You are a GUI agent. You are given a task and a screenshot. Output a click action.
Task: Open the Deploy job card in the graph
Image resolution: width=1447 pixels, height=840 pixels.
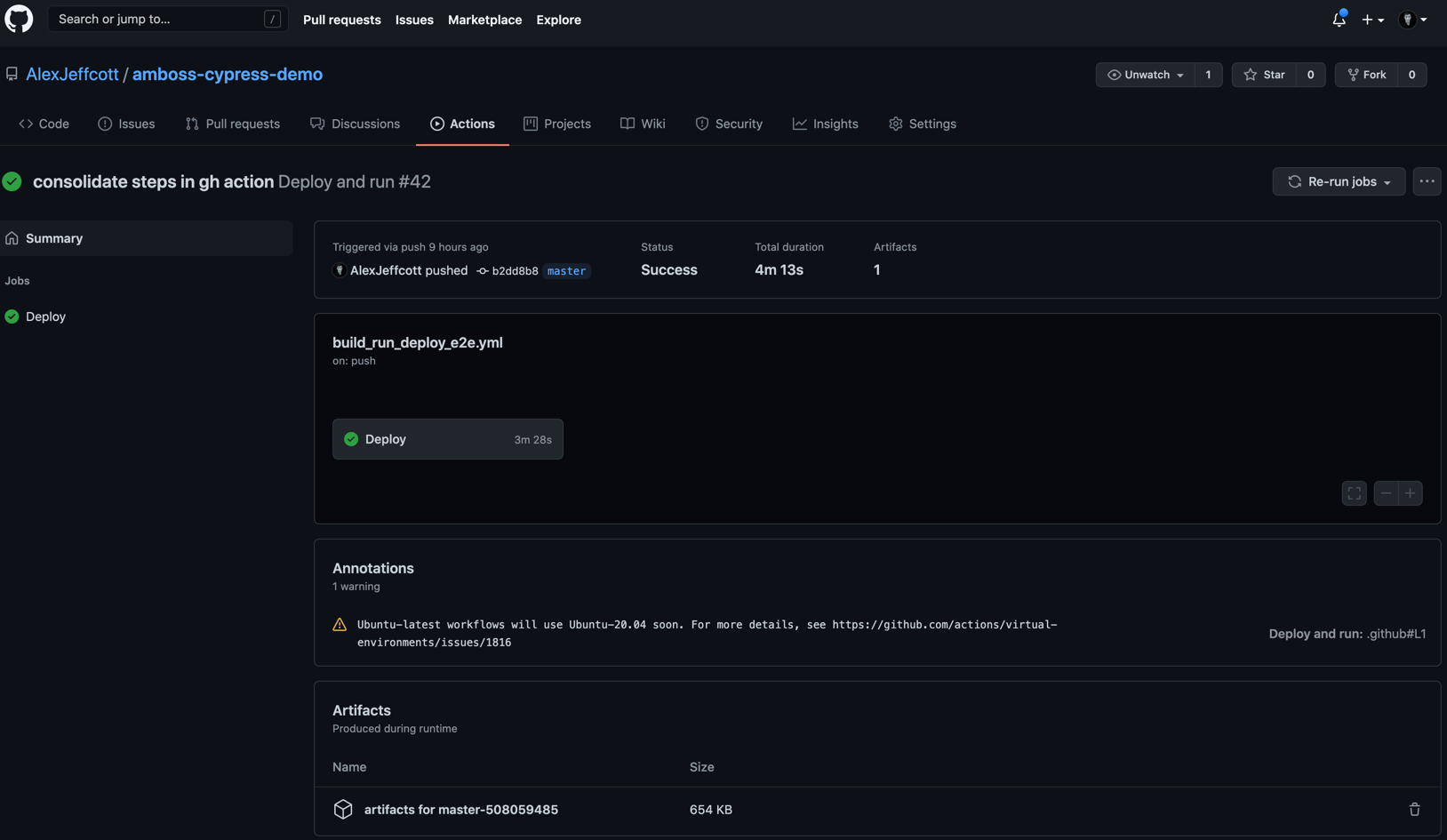448,439
